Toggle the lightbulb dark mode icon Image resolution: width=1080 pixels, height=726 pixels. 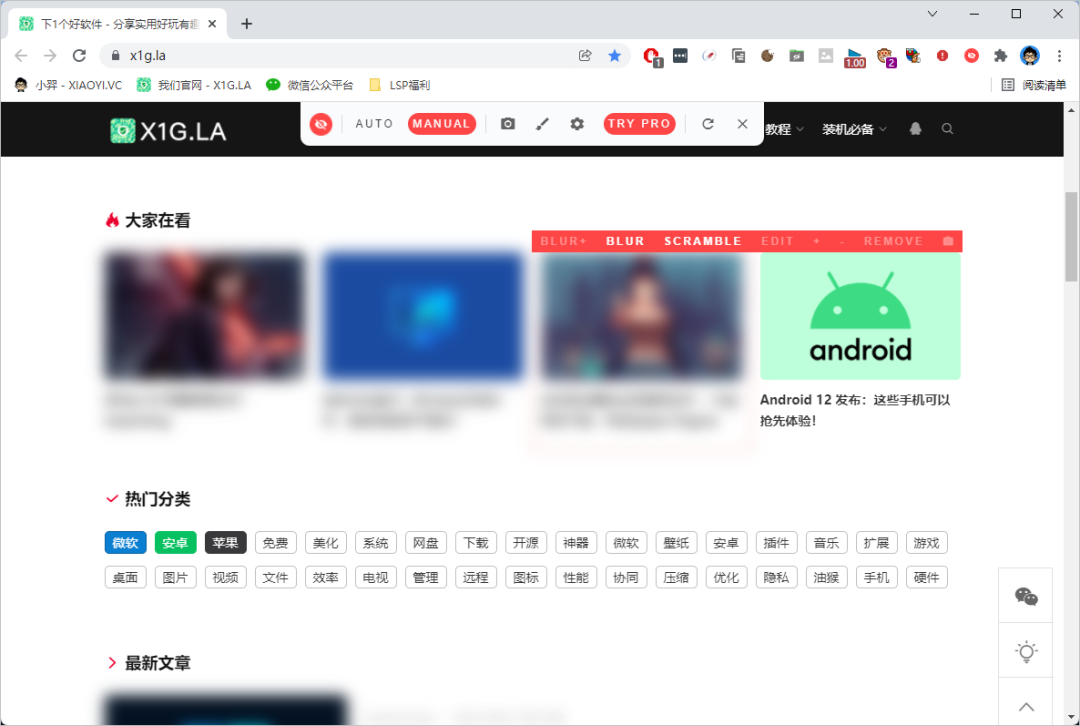point(1026,651)
